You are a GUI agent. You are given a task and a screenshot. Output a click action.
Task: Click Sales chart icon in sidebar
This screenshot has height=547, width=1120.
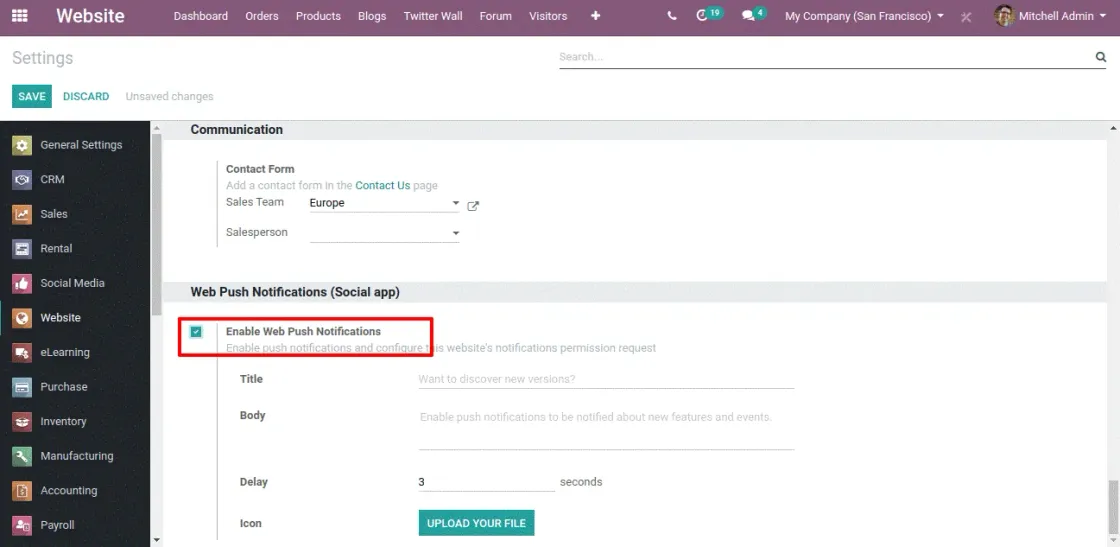(x=22, y=214)
